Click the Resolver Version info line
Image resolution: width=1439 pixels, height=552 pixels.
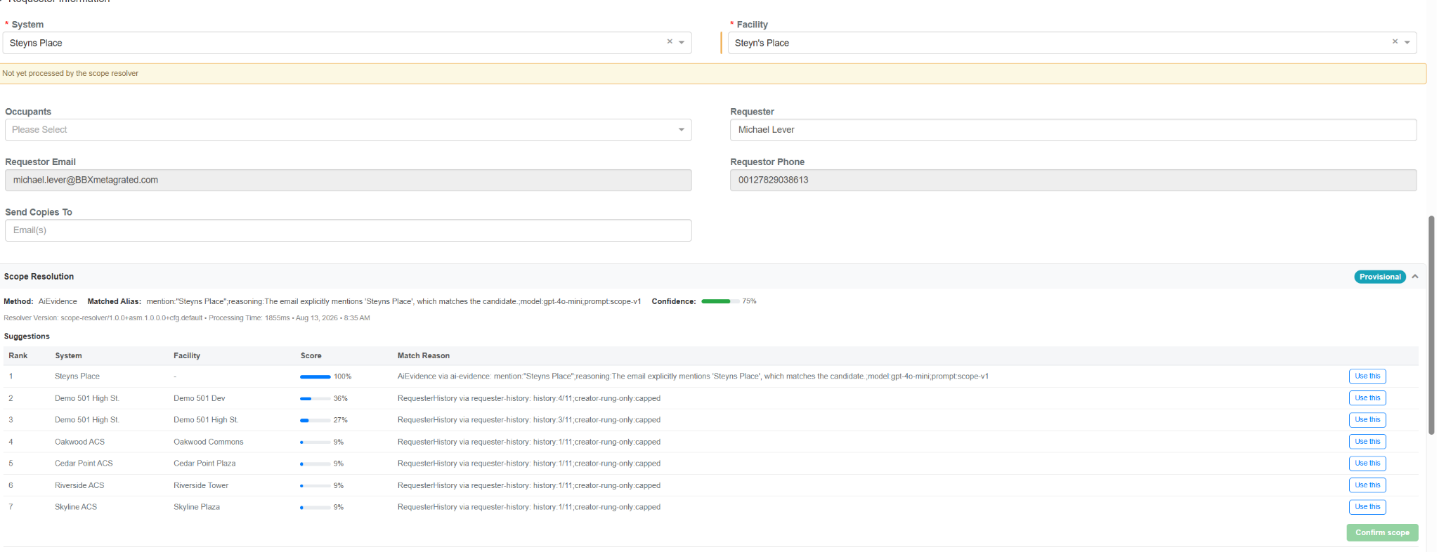[x=187, y=318]
